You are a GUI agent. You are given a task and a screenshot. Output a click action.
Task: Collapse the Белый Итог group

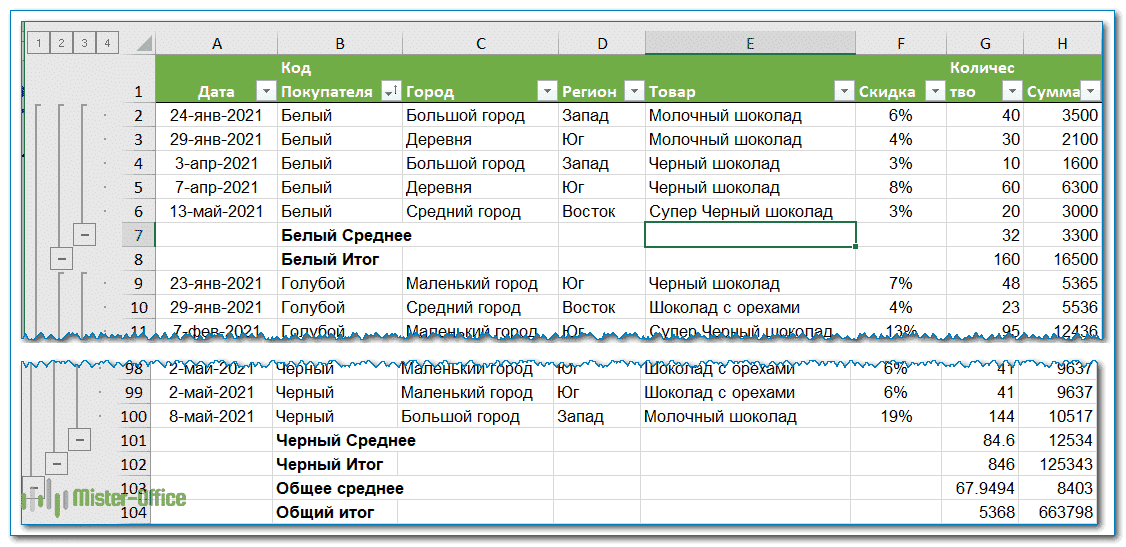coord(61,259)
